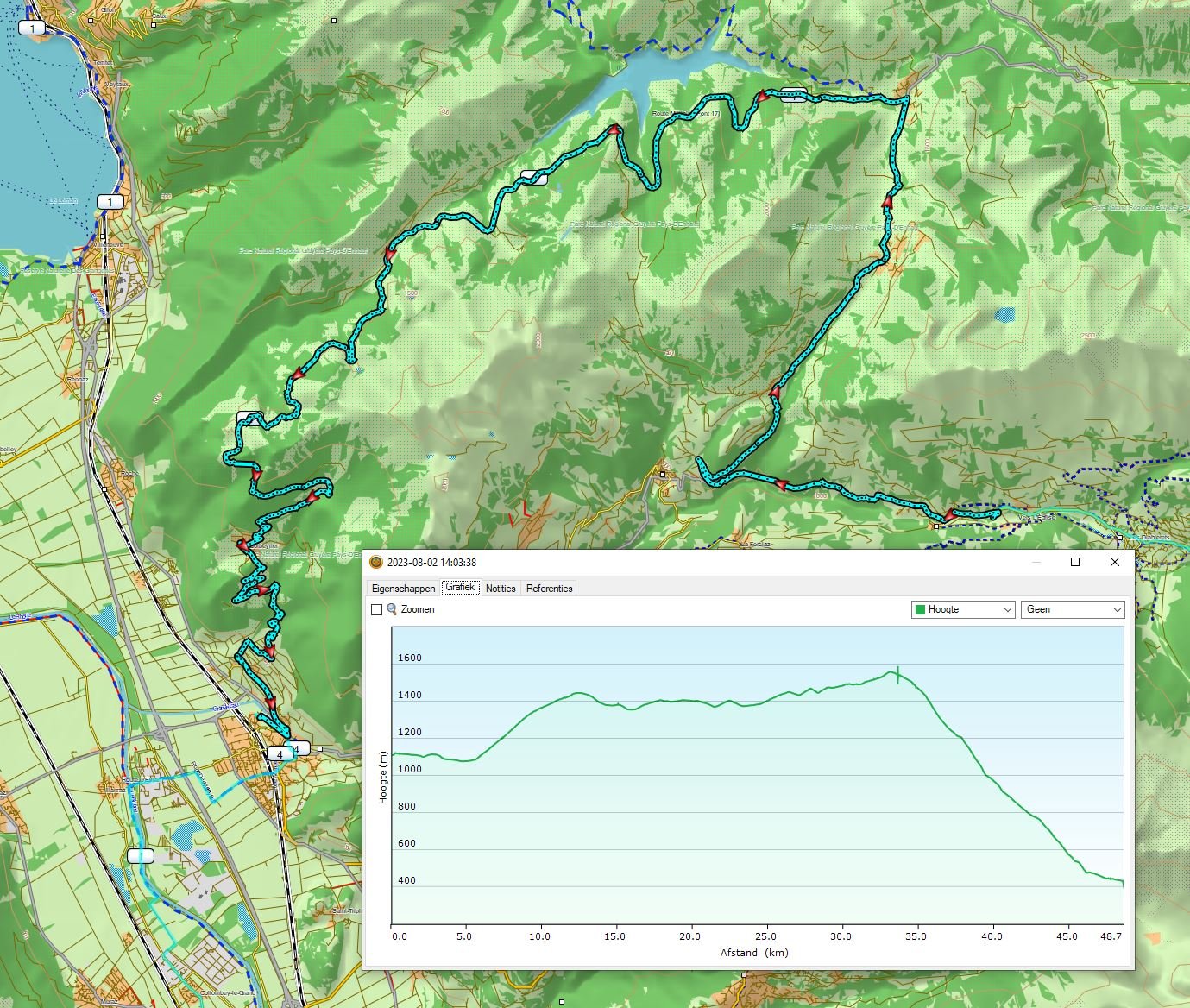
Task: Click the magnifier icon beside Zoomen
Action: click(x=392, y=609)
